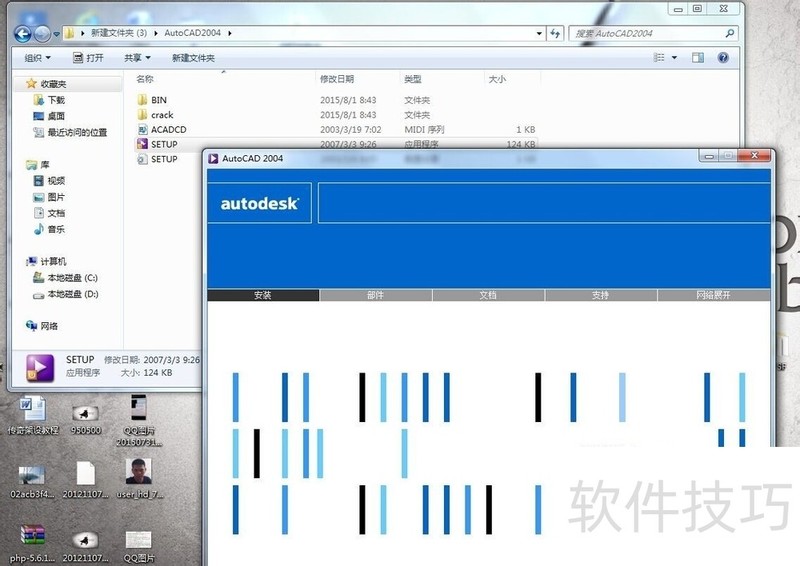Open the QQ图片 20150731 desktop icon
Screen dimensions: 800x566
click(x=139, y=420)
